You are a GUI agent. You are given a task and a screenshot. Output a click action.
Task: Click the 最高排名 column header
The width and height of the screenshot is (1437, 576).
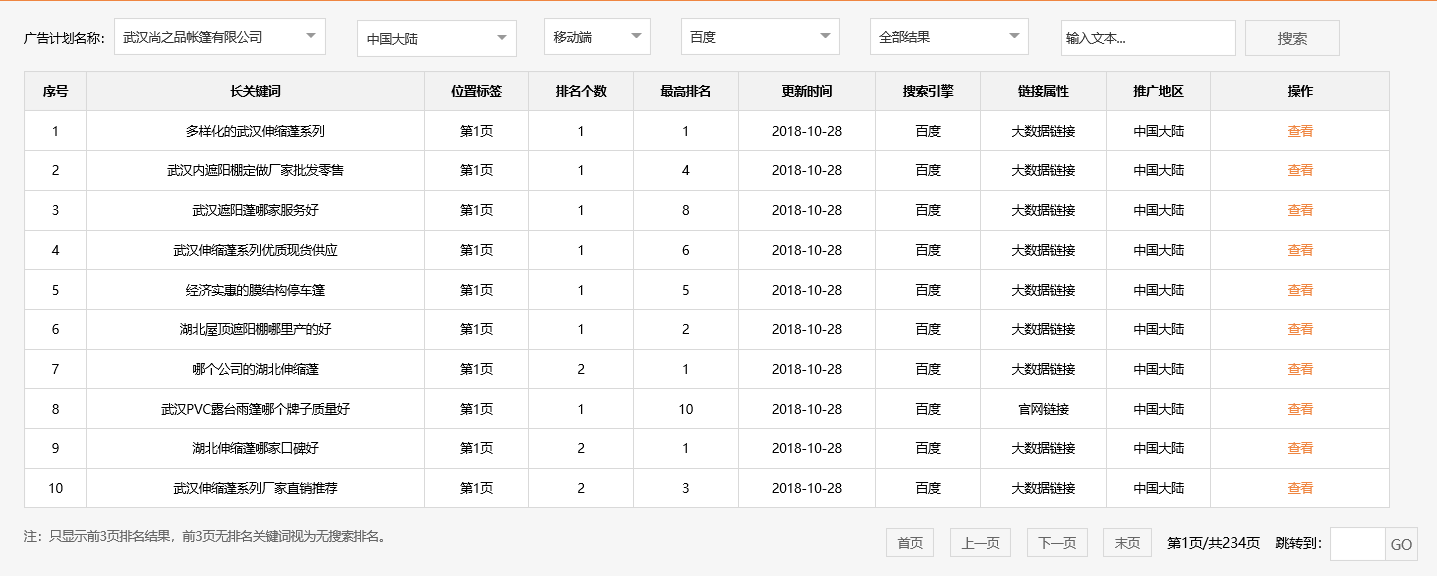point(685,91)
